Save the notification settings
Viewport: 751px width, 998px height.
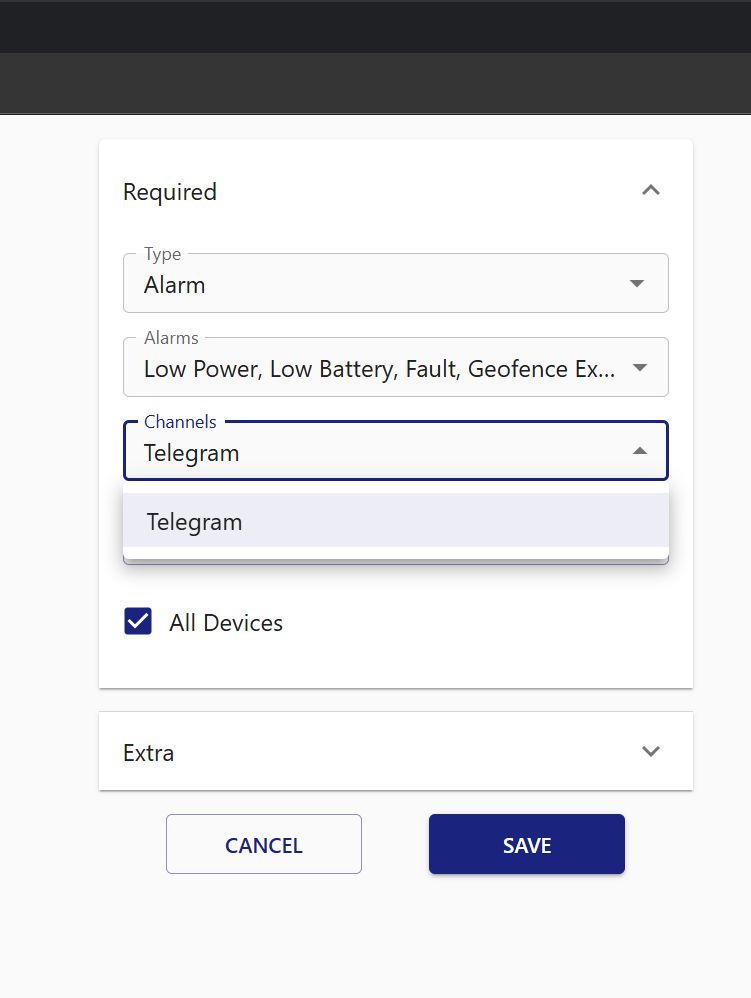click(x=526, y=845)
